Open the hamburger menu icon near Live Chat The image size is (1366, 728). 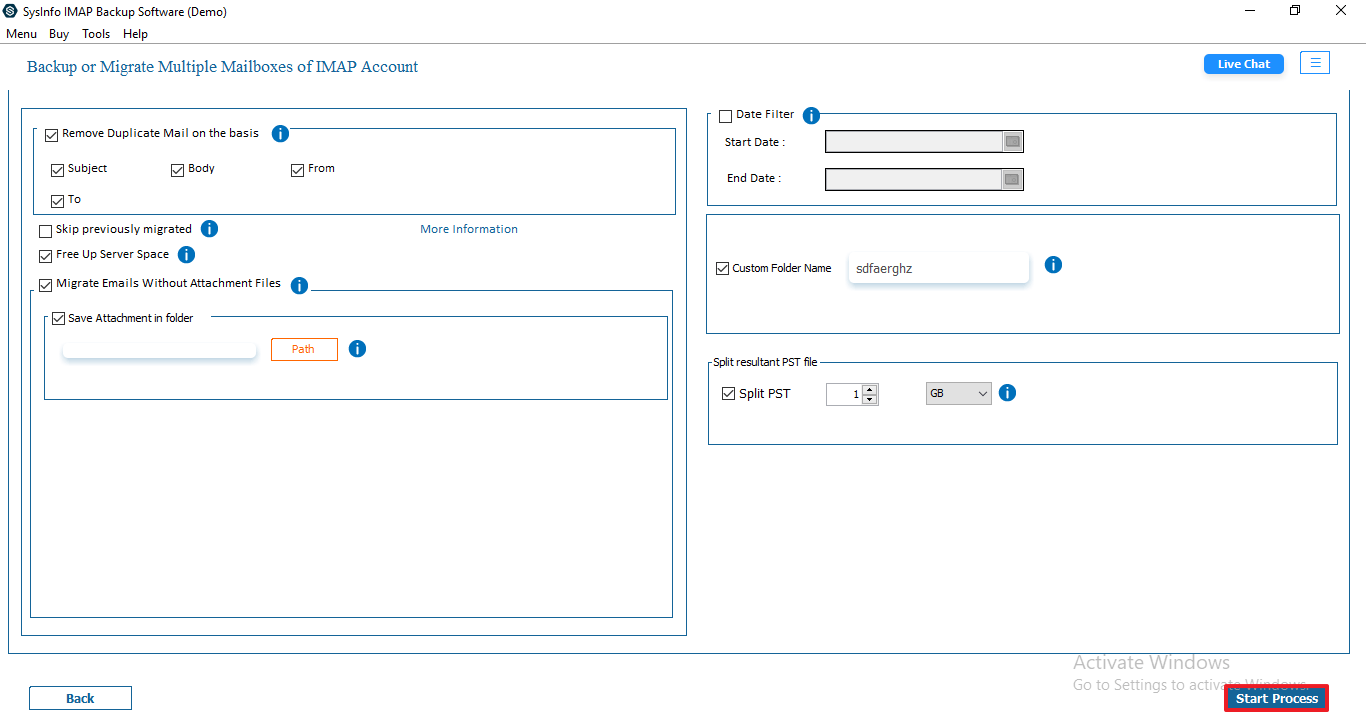coord(1315,63)
